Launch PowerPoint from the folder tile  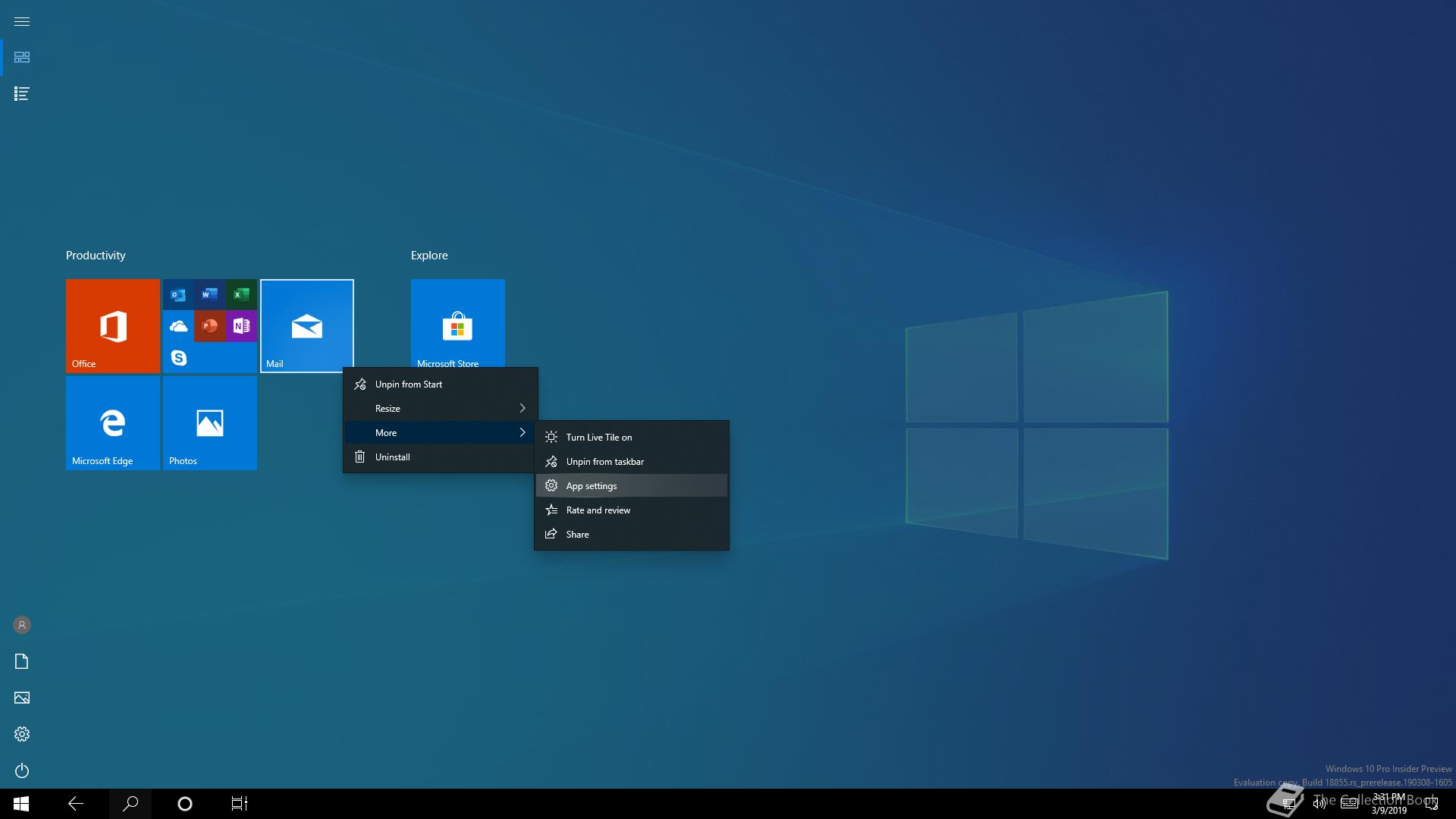pyautogui.click(x=210, y=326)
